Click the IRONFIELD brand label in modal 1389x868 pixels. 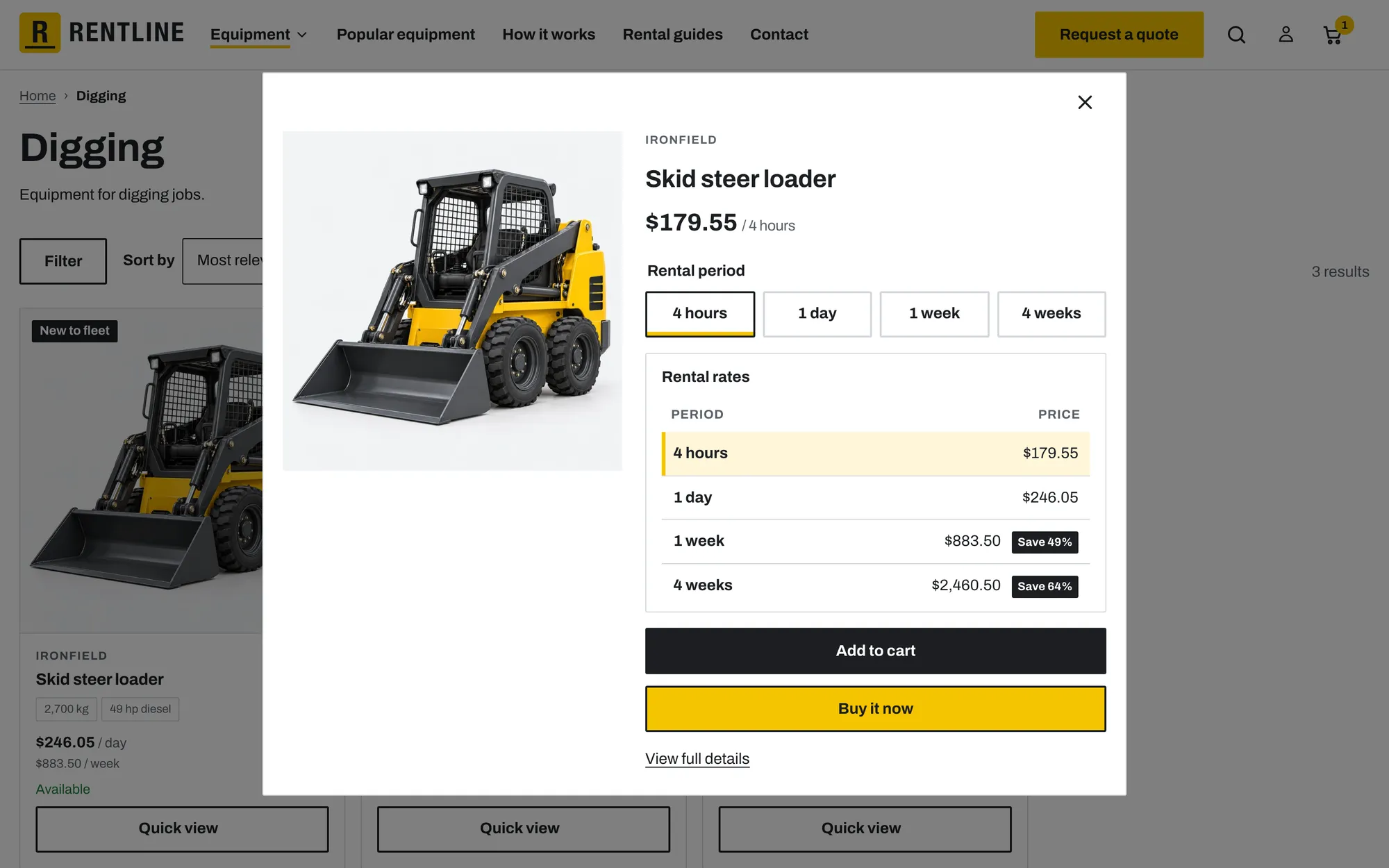click(x=681, y=140)
